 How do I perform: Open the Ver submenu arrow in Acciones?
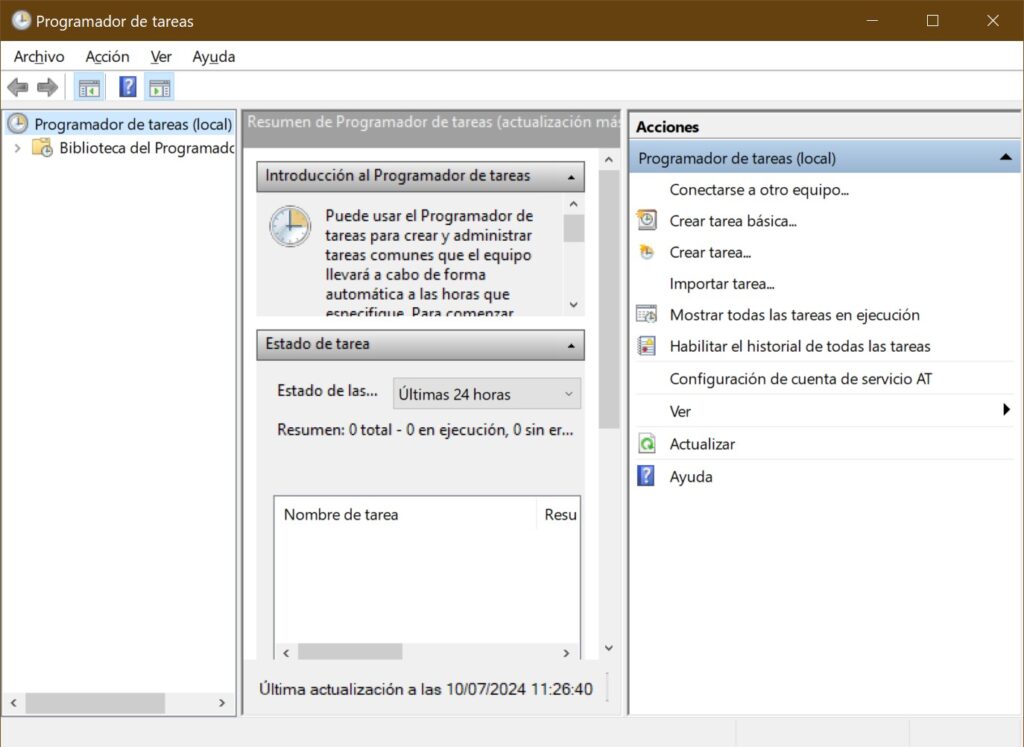pos(1008,411)
